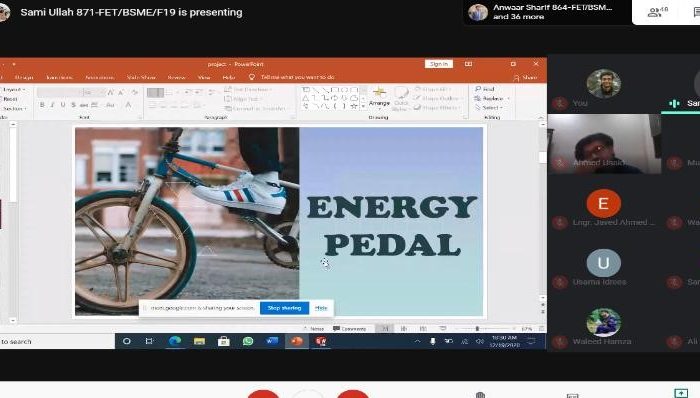The height and width of the screenshot is (398, 700).
Task: Open Comments pane from status bar
Action: [x=350, y=328]
